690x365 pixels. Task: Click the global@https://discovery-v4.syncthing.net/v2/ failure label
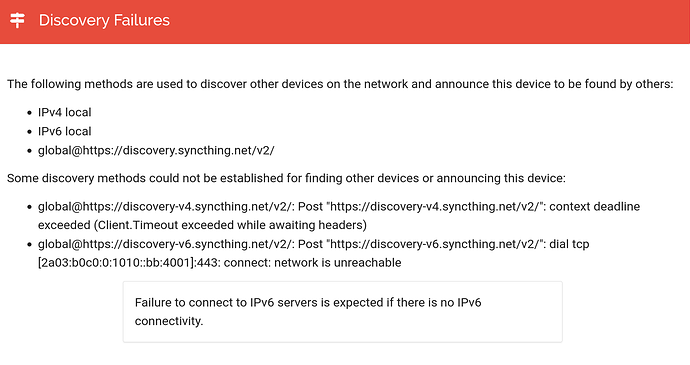[x=165, y=206]
